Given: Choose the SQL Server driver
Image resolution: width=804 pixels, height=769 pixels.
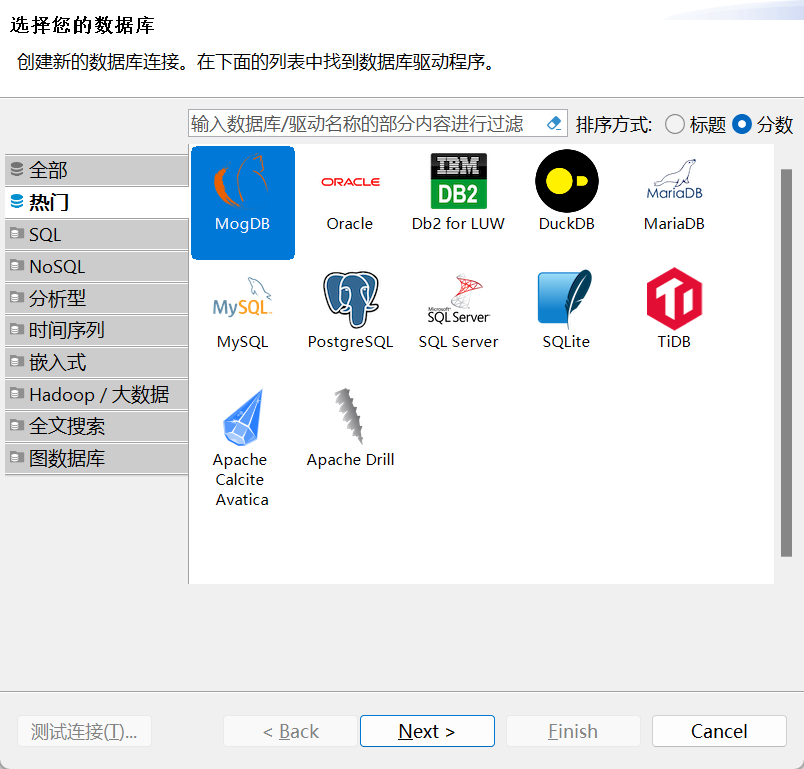Looking at the screenshot, I should click(458, 311).
